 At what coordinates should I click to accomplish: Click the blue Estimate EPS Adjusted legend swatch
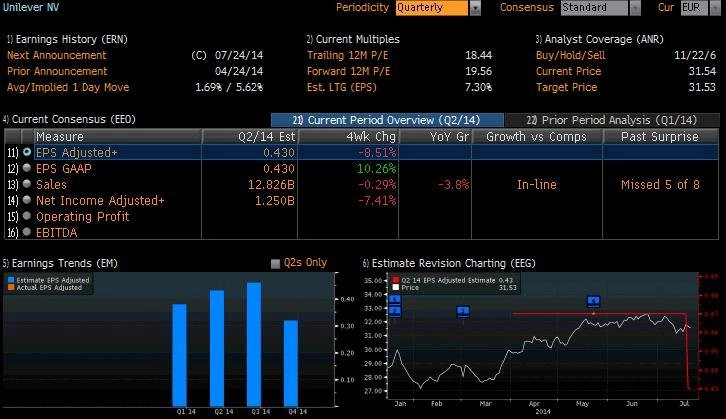(x=11, y=280)
